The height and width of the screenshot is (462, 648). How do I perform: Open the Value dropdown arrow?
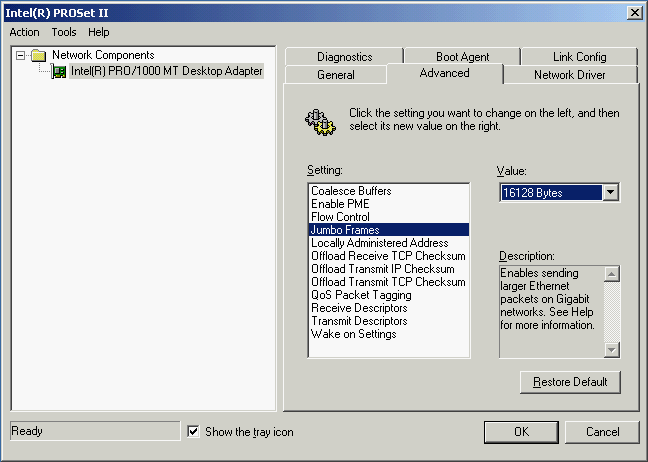610,193
